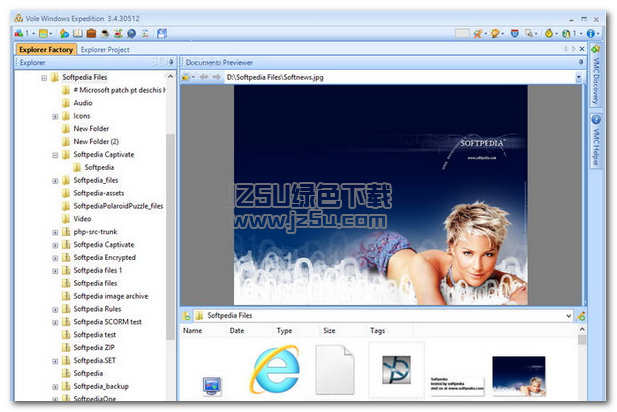Click the open book toolbar icon
Image resolution: width=617 pixels, height=412 pixels.
(78, 33)
